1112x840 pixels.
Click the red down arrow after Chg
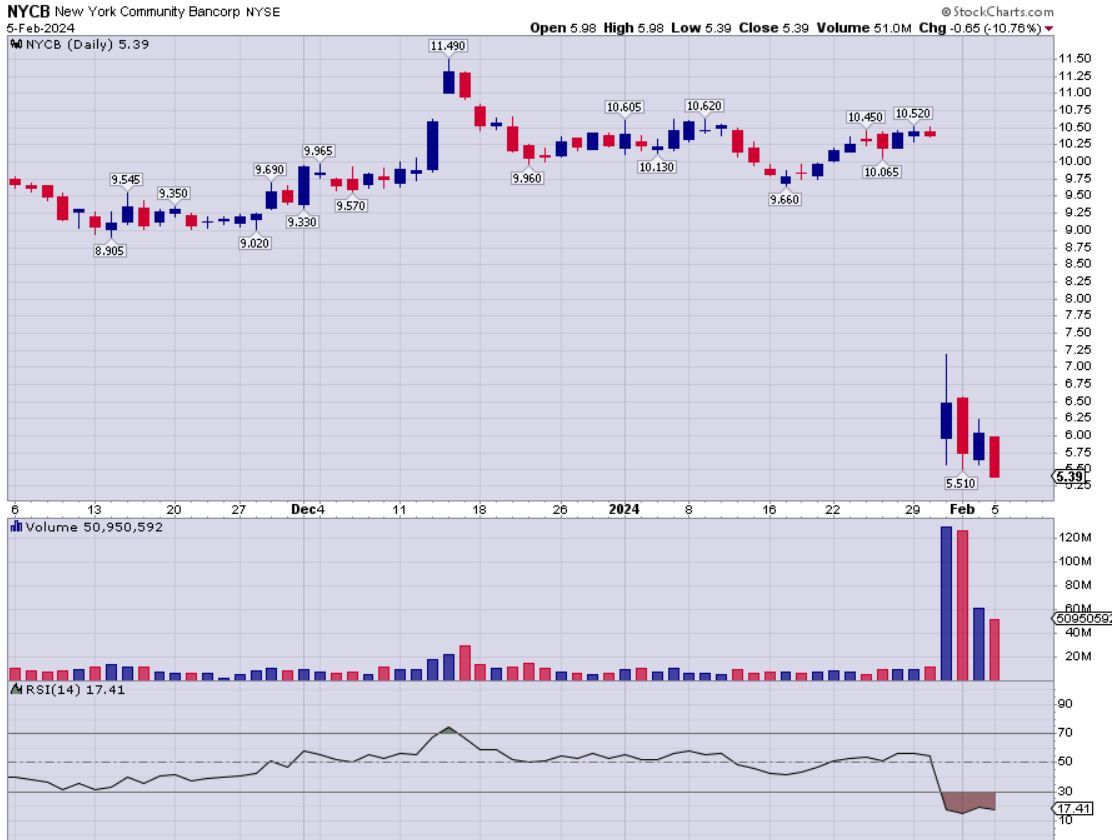tap(1049, 28)
